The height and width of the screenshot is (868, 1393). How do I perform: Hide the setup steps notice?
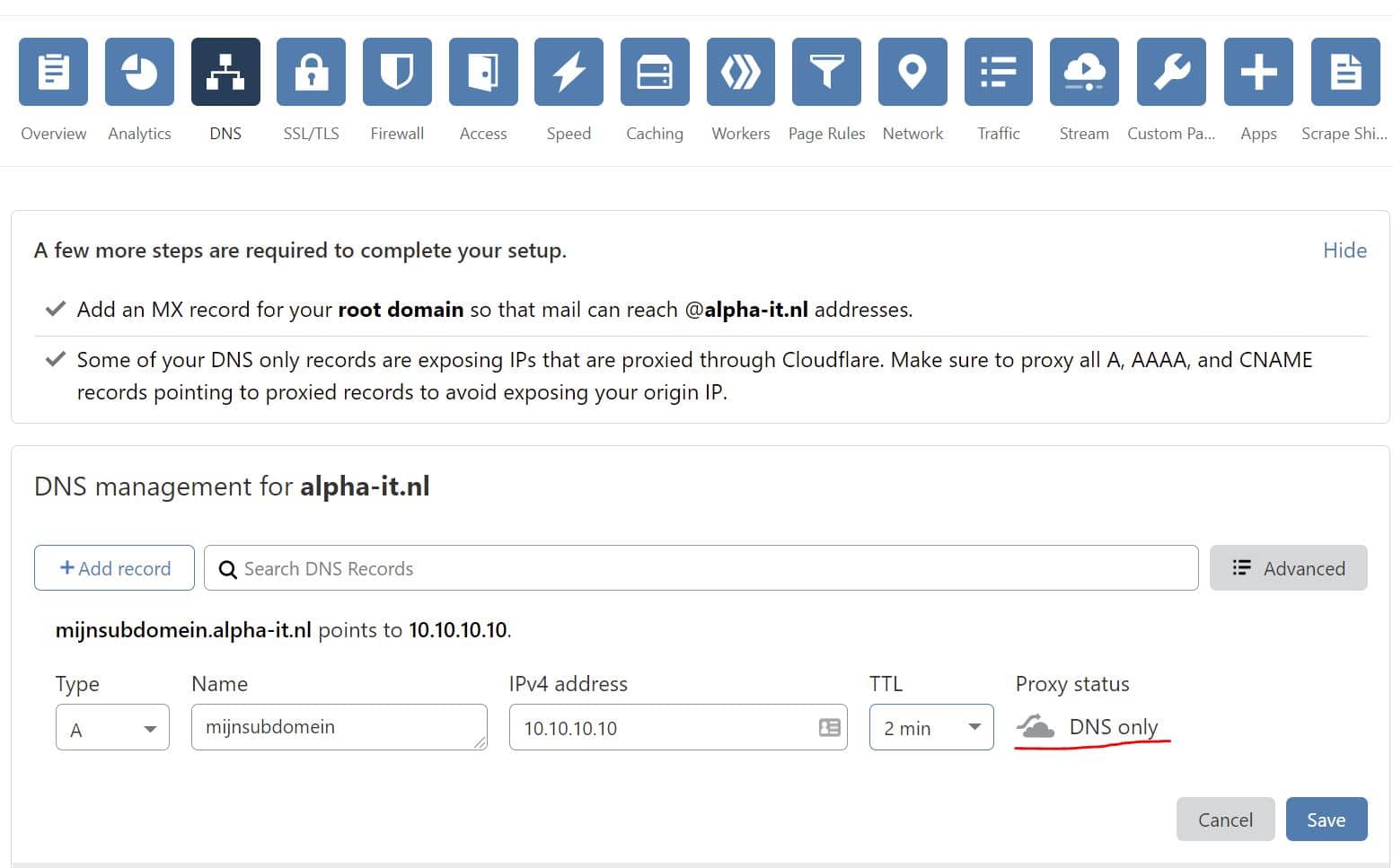pos(1345,250)
